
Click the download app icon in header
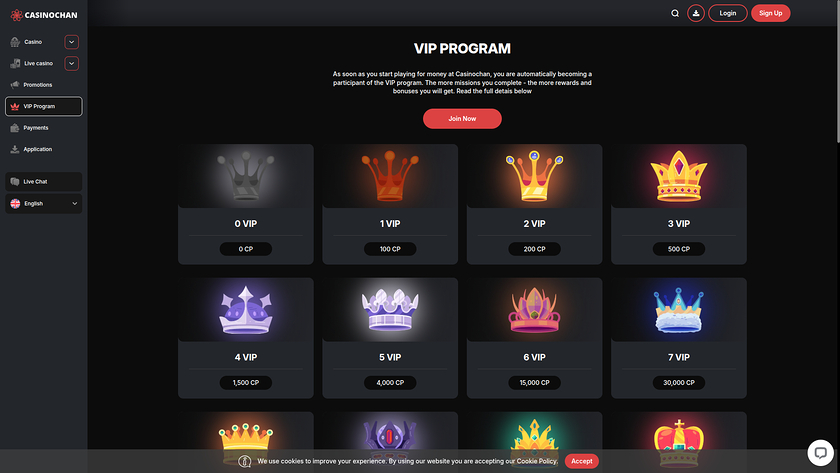coord(696,13)
